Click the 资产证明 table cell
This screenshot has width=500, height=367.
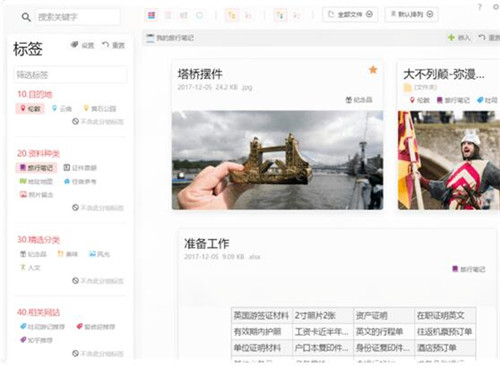coord(384,315)
